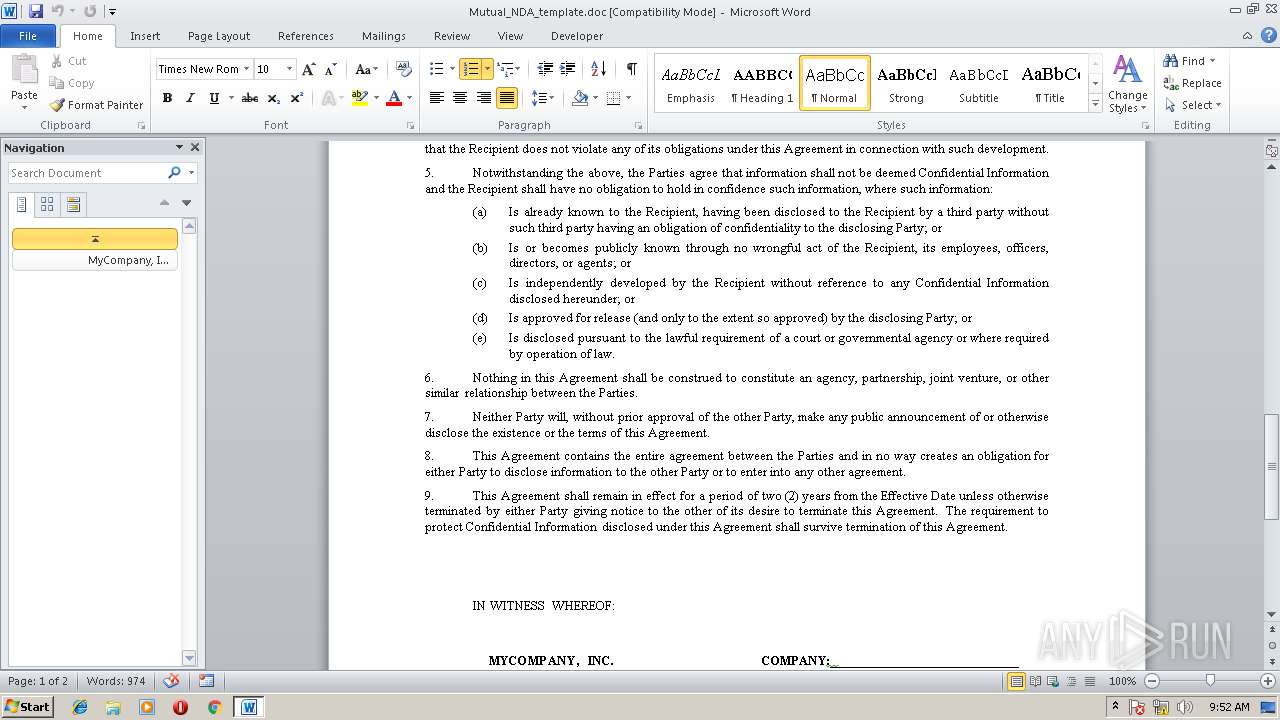
Task: Toggle Underline formatting
Action: (214, 98)
